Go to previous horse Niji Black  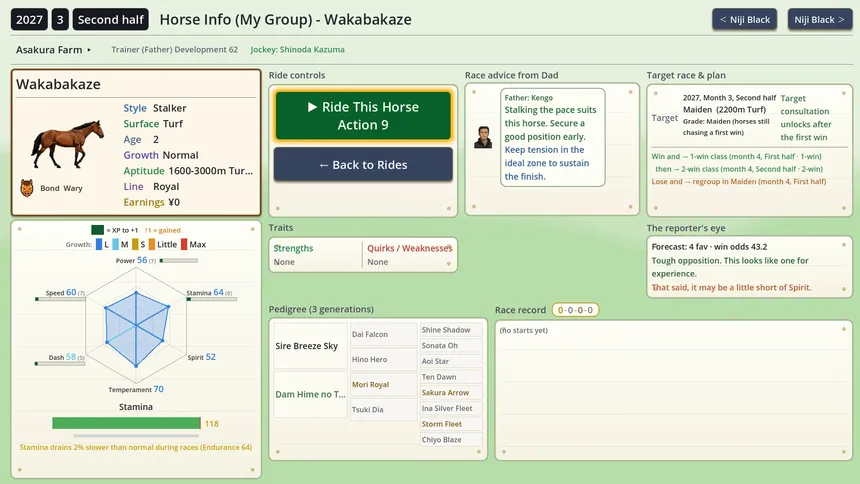744,19
